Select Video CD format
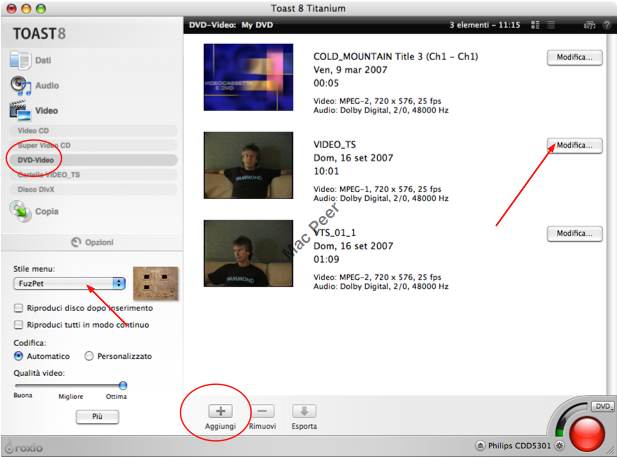Screen dimensions: 617x457 click(x=92, y=130)
